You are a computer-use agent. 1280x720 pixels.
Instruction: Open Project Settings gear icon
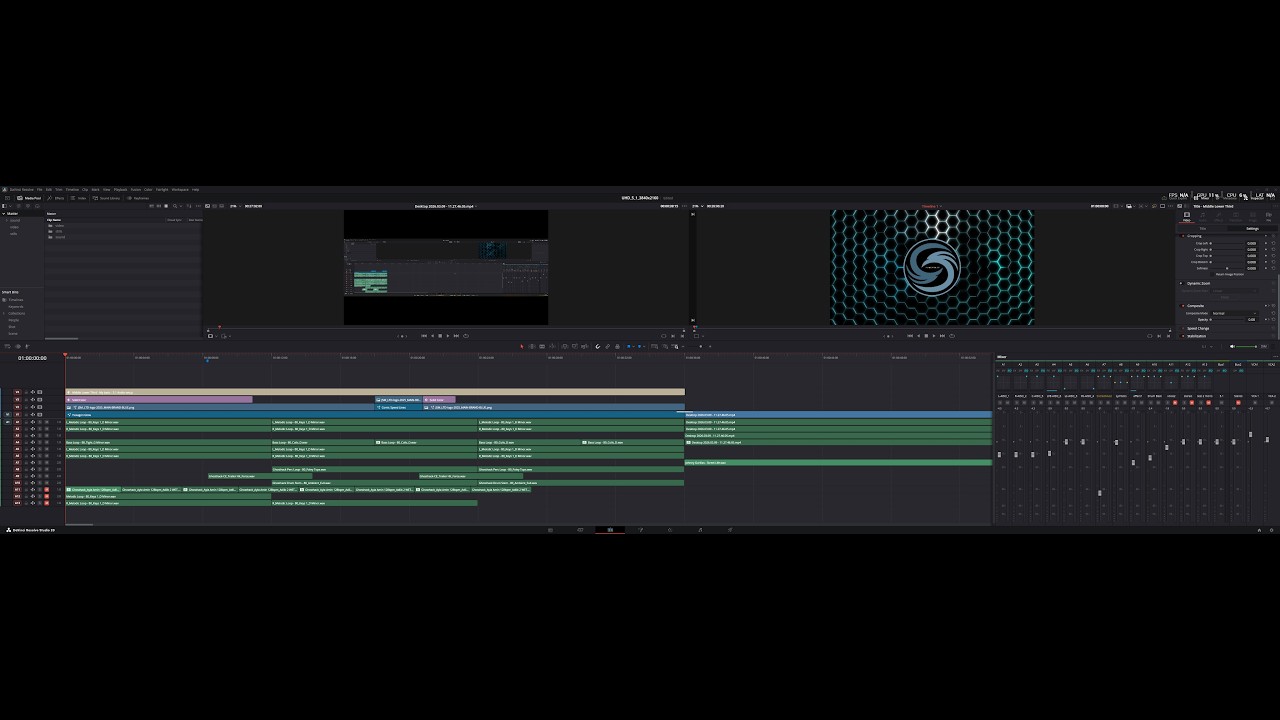tap(1271, 530)
